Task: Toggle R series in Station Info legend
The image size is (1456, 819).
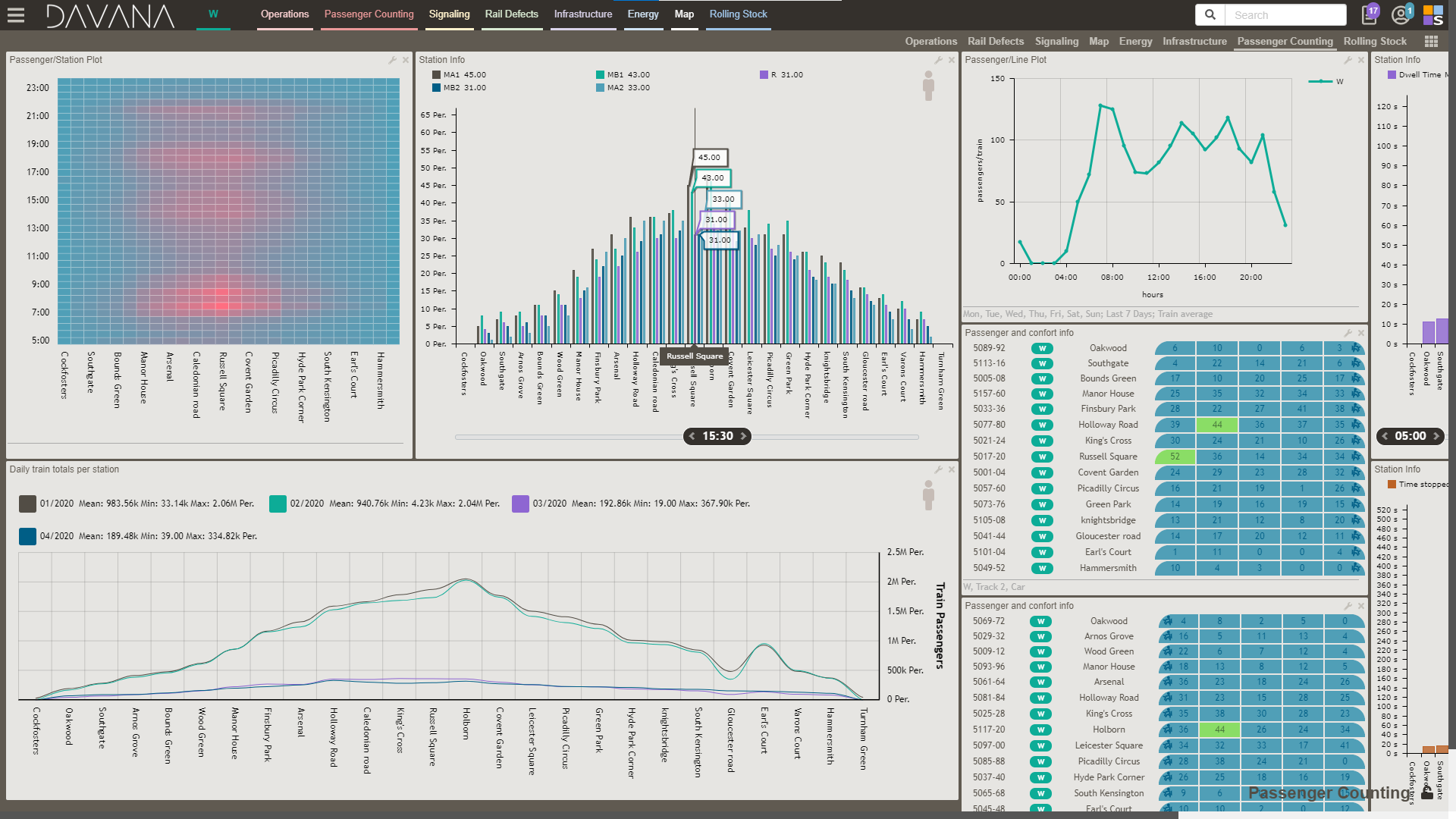Action: click(x=781, y=74)
